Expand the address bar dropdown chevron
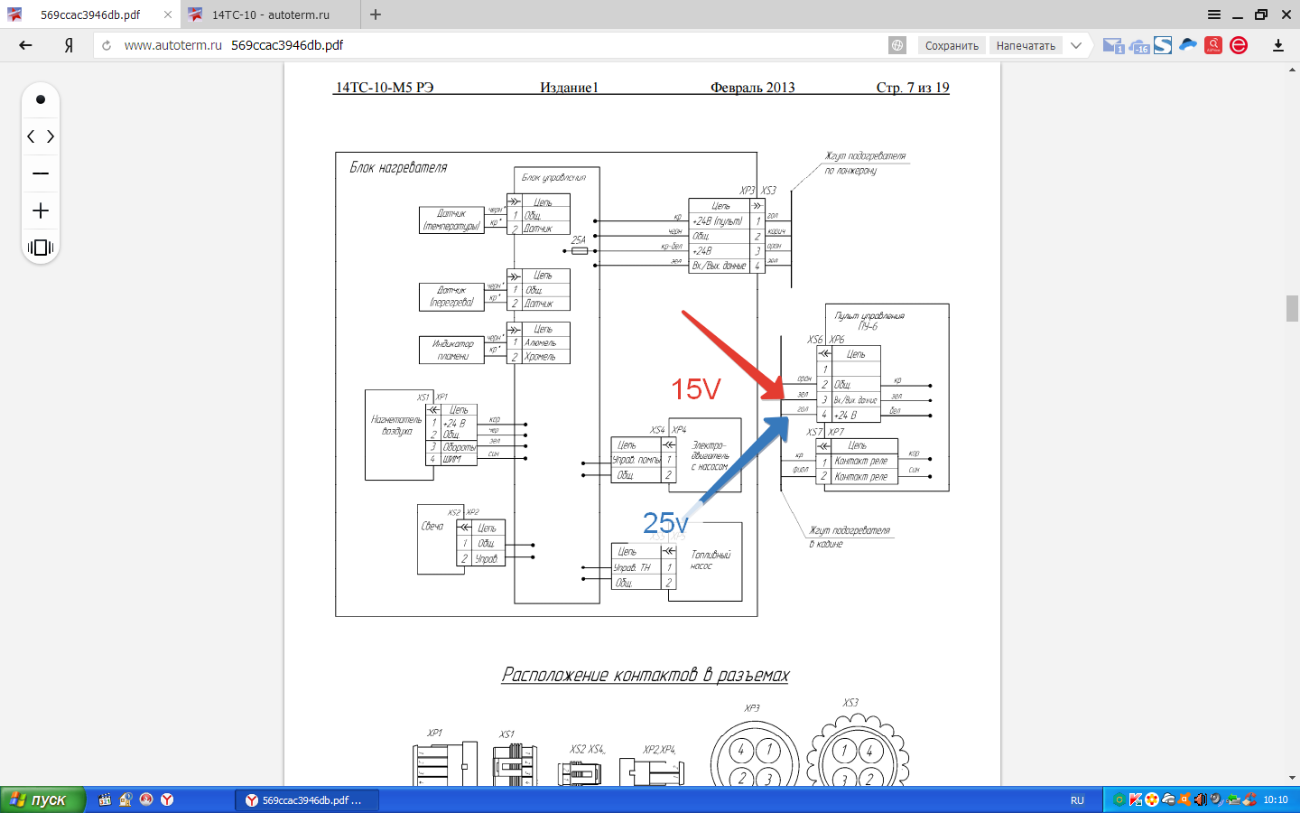Screen dimensions: 1300x813 [1076, 46]
